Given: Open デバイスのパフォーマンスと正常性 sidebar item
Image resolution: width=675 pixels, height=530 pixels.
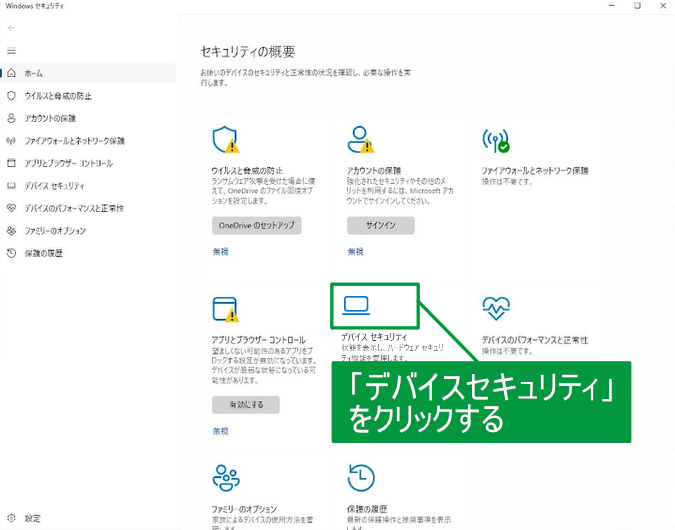Looking at the screenshot, I should (73, 208).
